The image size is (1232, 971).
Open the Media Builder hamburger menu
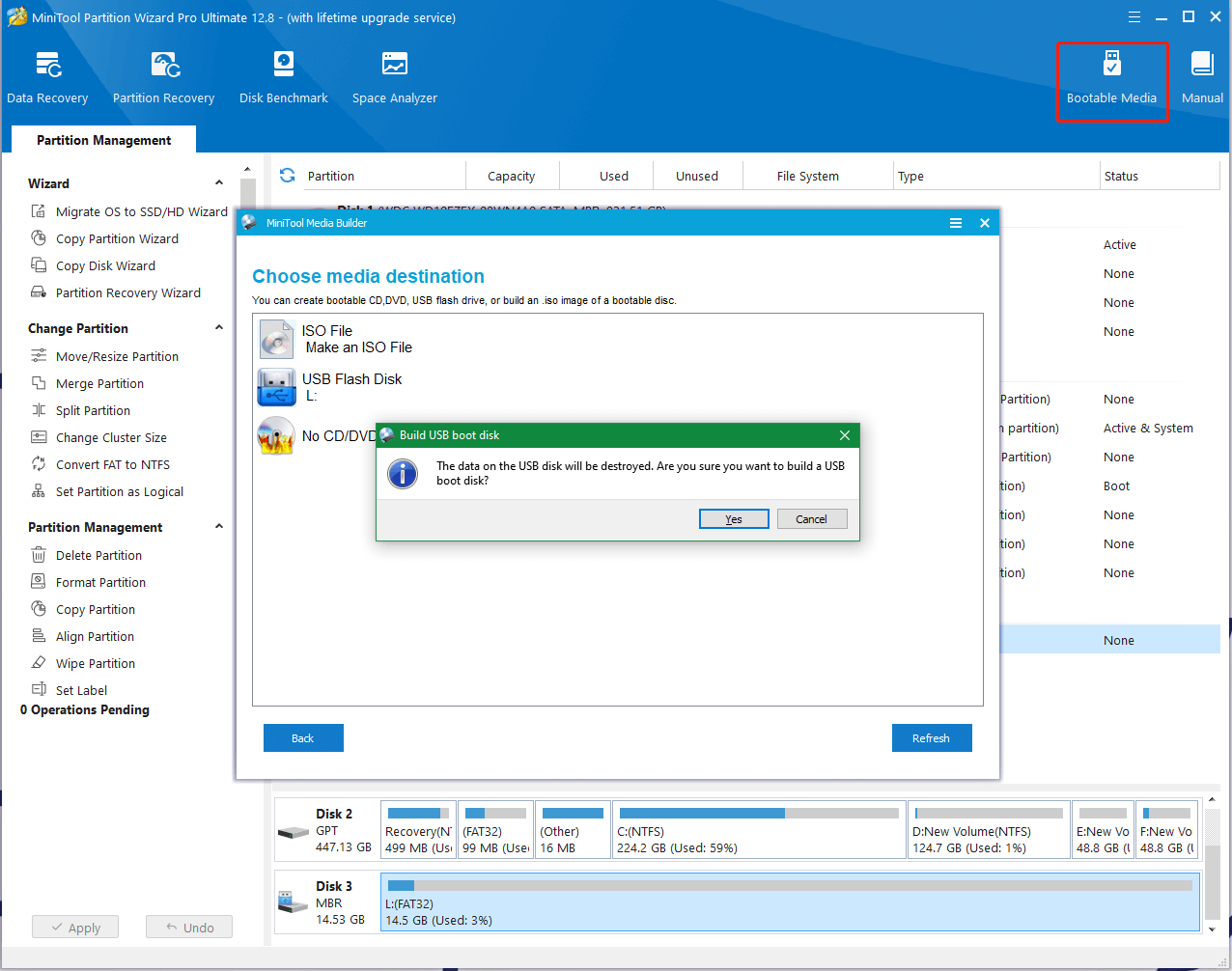click(956, 223)
